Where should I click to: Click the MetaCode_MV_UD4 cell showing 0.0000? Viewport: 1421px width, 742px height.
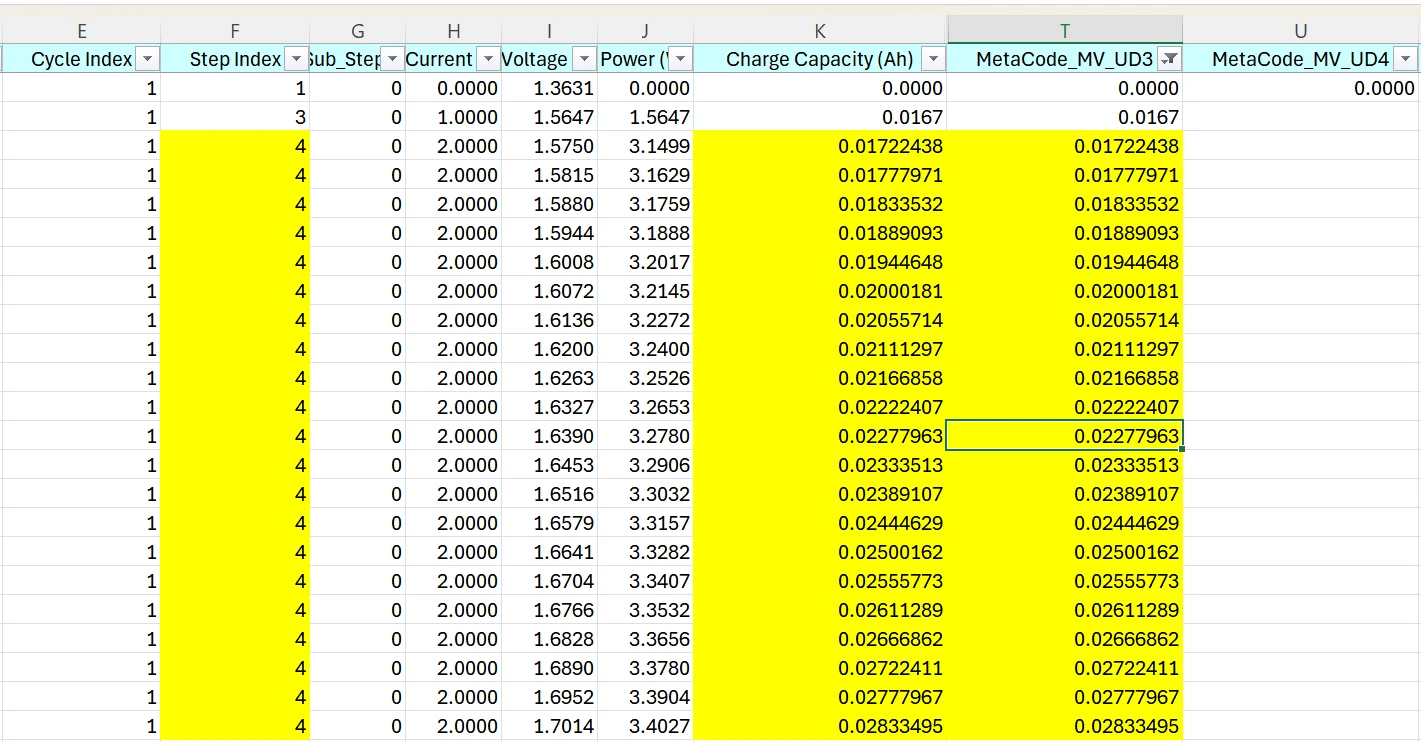point(1299,88)
